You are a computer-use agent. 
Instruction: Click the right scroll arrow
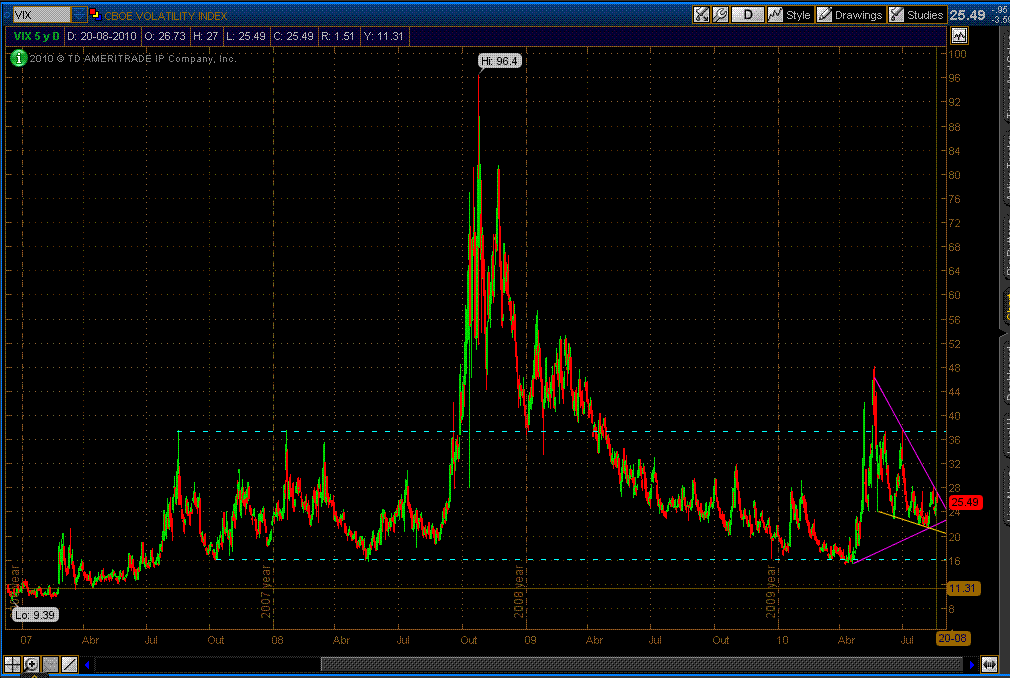click(971, 664)
